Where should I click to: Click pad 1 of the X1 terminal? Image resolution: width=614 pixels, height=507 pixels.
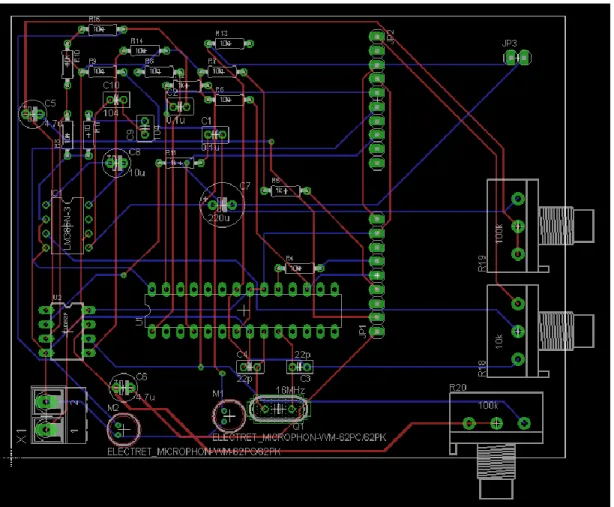point(46,430)
